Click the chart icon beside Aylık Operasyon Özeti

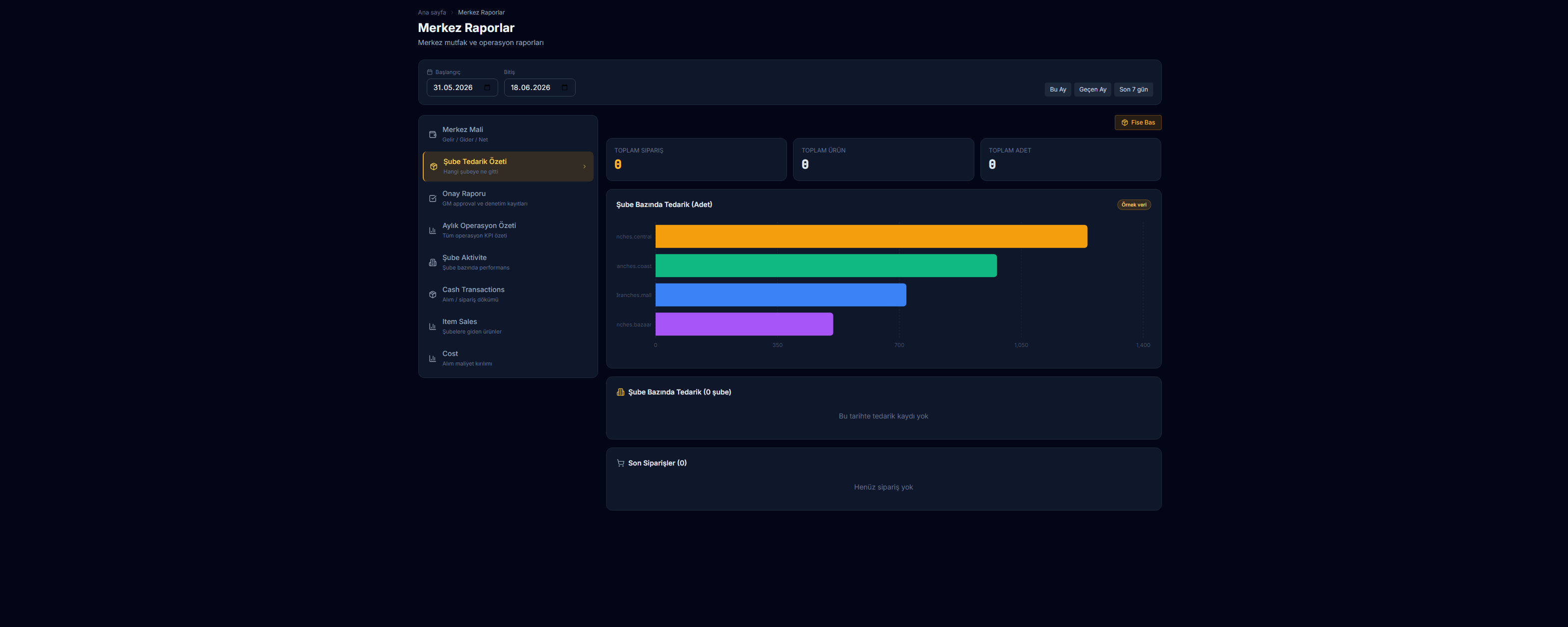click(x=432, y=230)
